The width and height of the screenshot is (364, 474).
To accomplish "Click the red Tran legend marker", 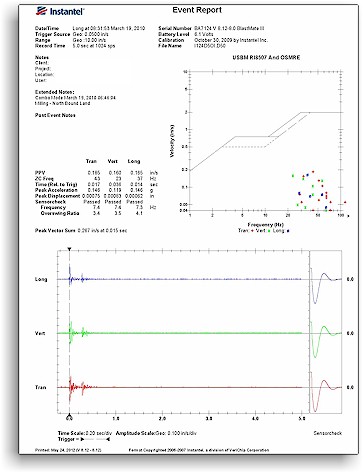I will 252,231.
